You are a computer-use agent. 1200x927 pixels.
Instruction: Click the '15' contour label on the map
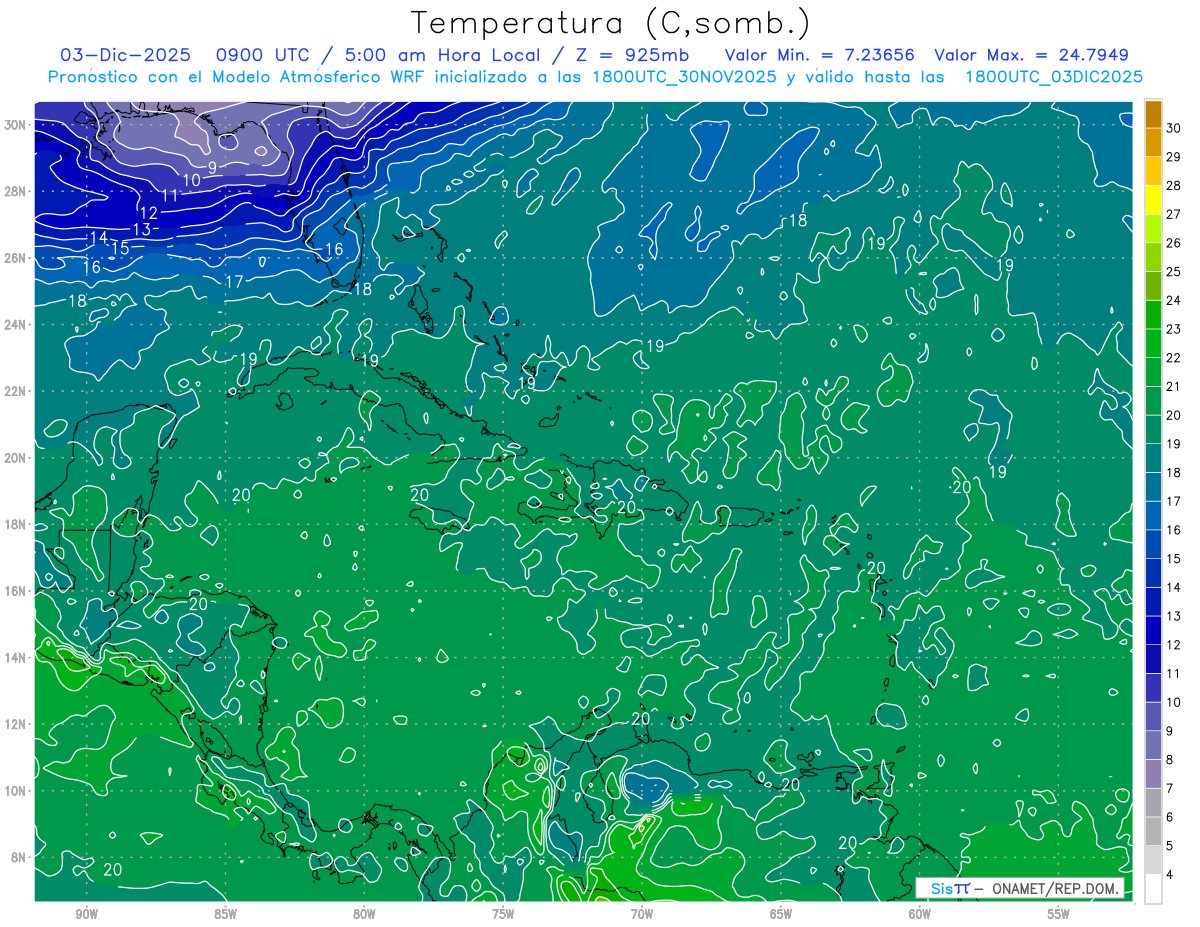tap(120, 248)
